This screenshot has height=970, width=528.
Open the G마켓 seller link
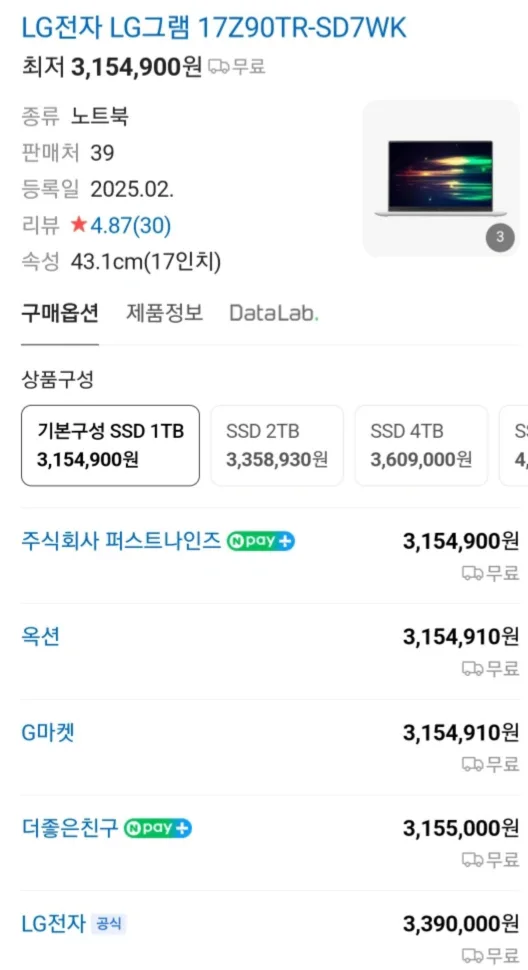point(48,732)
